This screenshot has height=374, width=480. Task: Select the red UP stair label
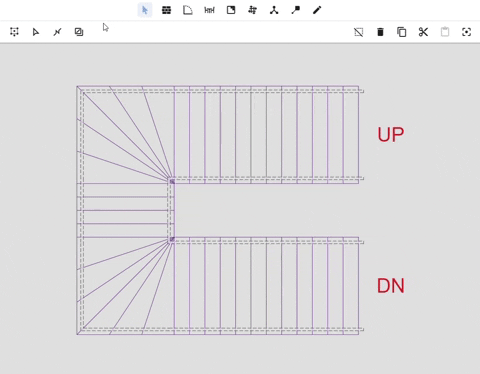[x=391, y=135]
